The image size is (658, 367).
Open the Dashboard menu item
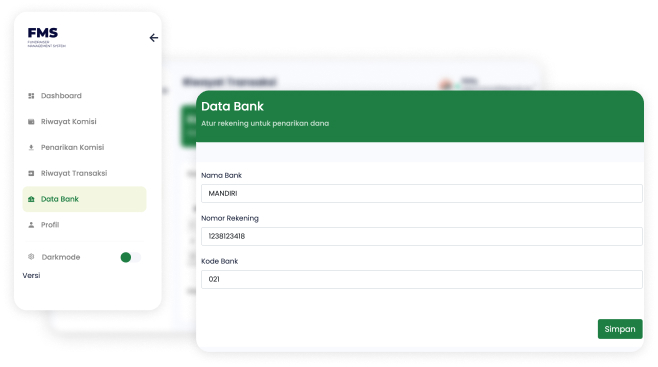pyautogui.click(x=84, y=96)
